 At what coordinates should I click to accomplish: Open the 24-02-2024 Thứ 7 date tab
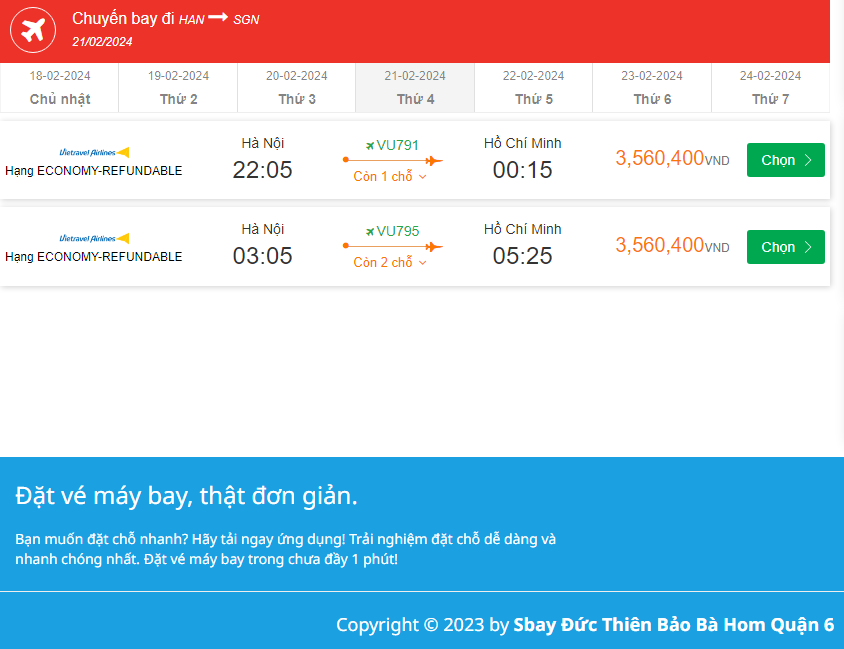pos(770,88)
